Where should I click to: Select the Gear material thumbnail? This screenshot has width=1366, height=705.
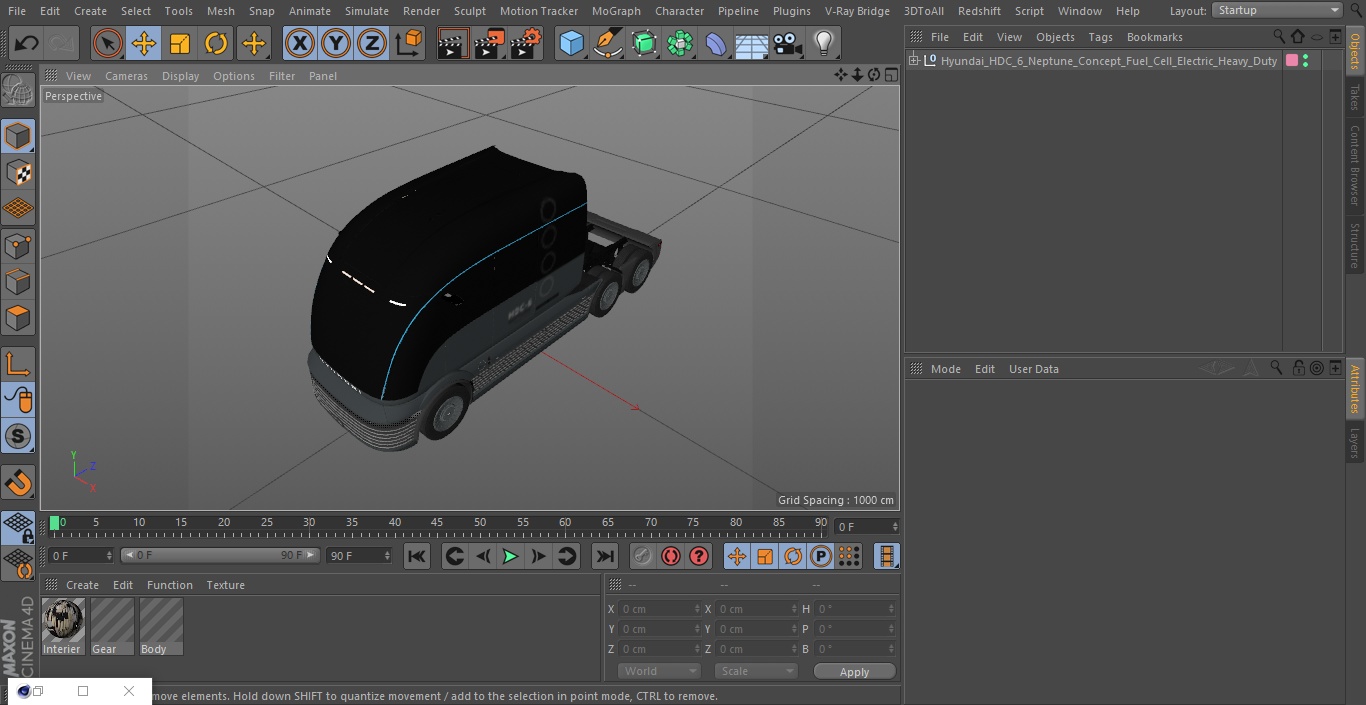(112, 627)
